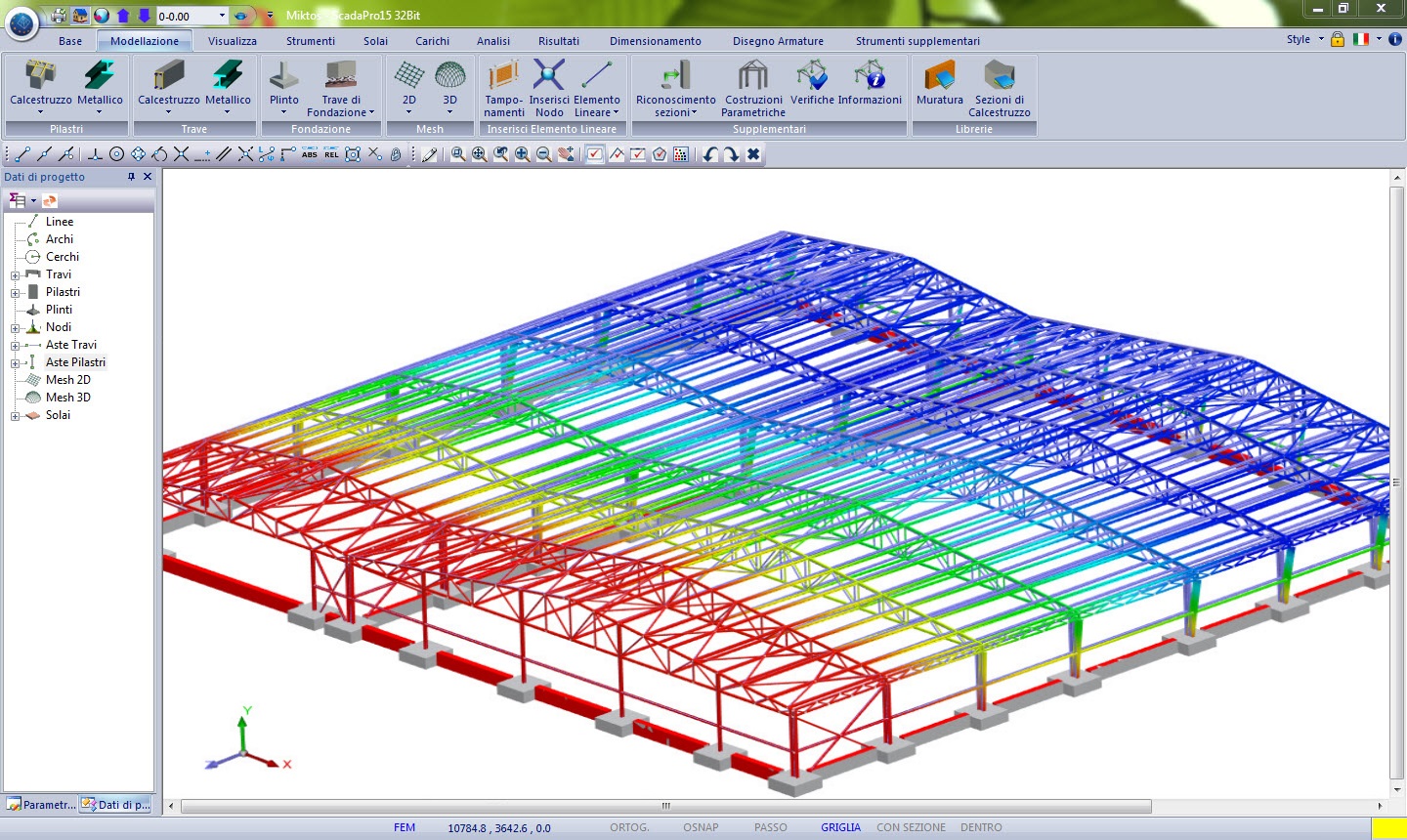Viewport: 1407px width, 840px height.
Task: Select Mesh 3D in project tree
Action: 67,398
